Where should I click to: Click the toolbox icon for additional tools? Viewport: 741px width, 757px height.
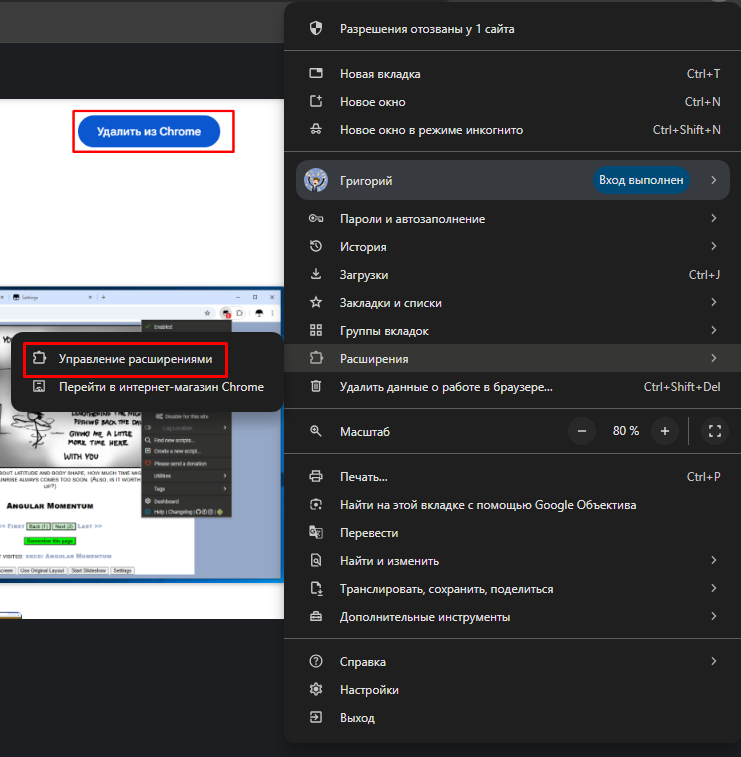(316, 617)
